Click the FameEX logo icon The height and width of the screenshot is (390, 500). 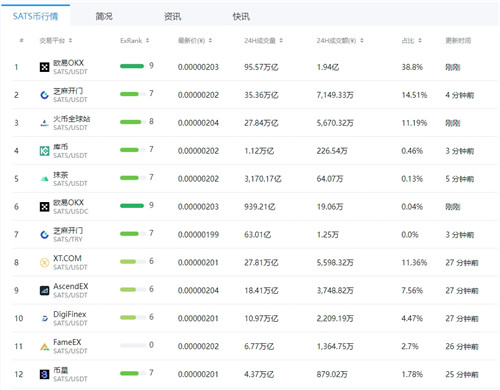tap(44, 347)
